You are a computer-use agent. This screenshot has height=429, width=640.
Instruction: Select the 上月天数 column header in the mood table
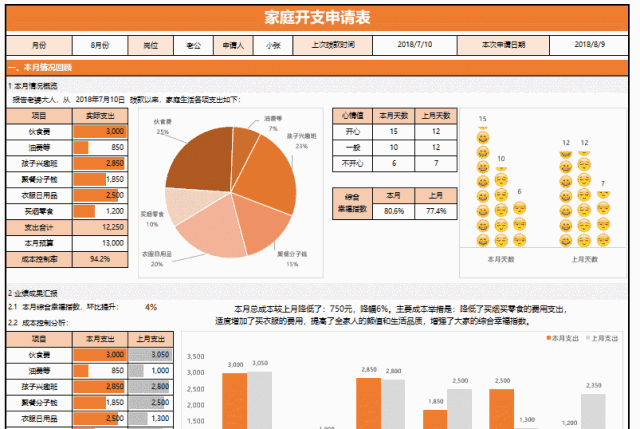coord(436,116)
